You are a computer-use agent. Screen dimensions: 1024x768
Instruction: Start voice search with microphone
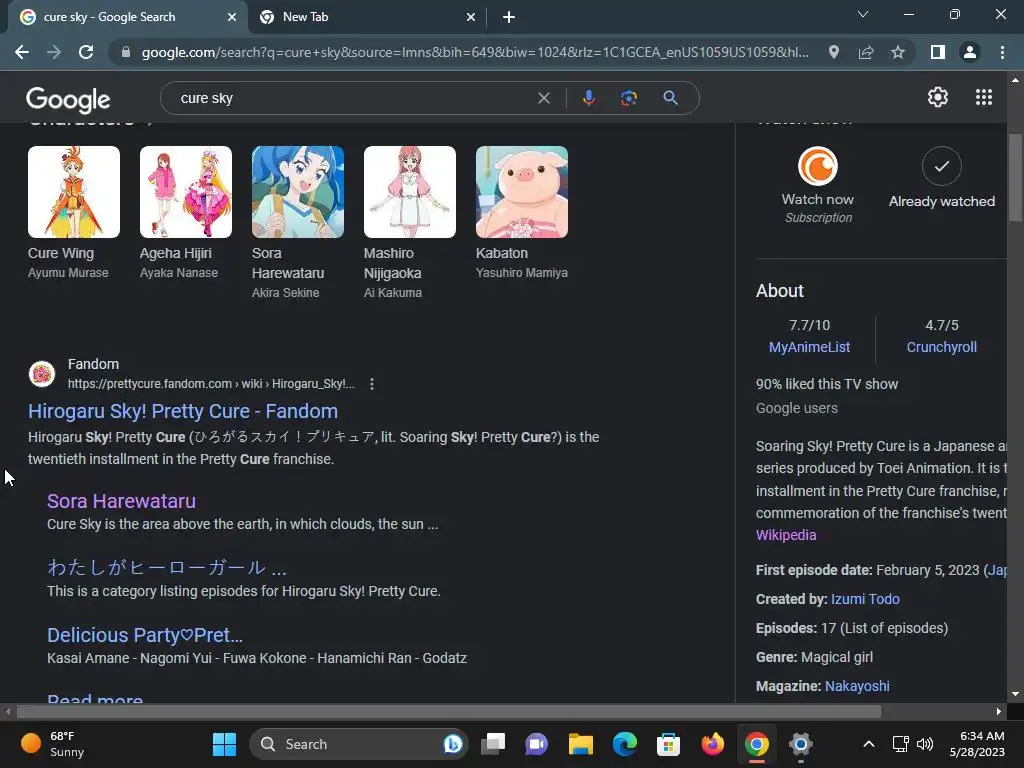pos(588,98)
